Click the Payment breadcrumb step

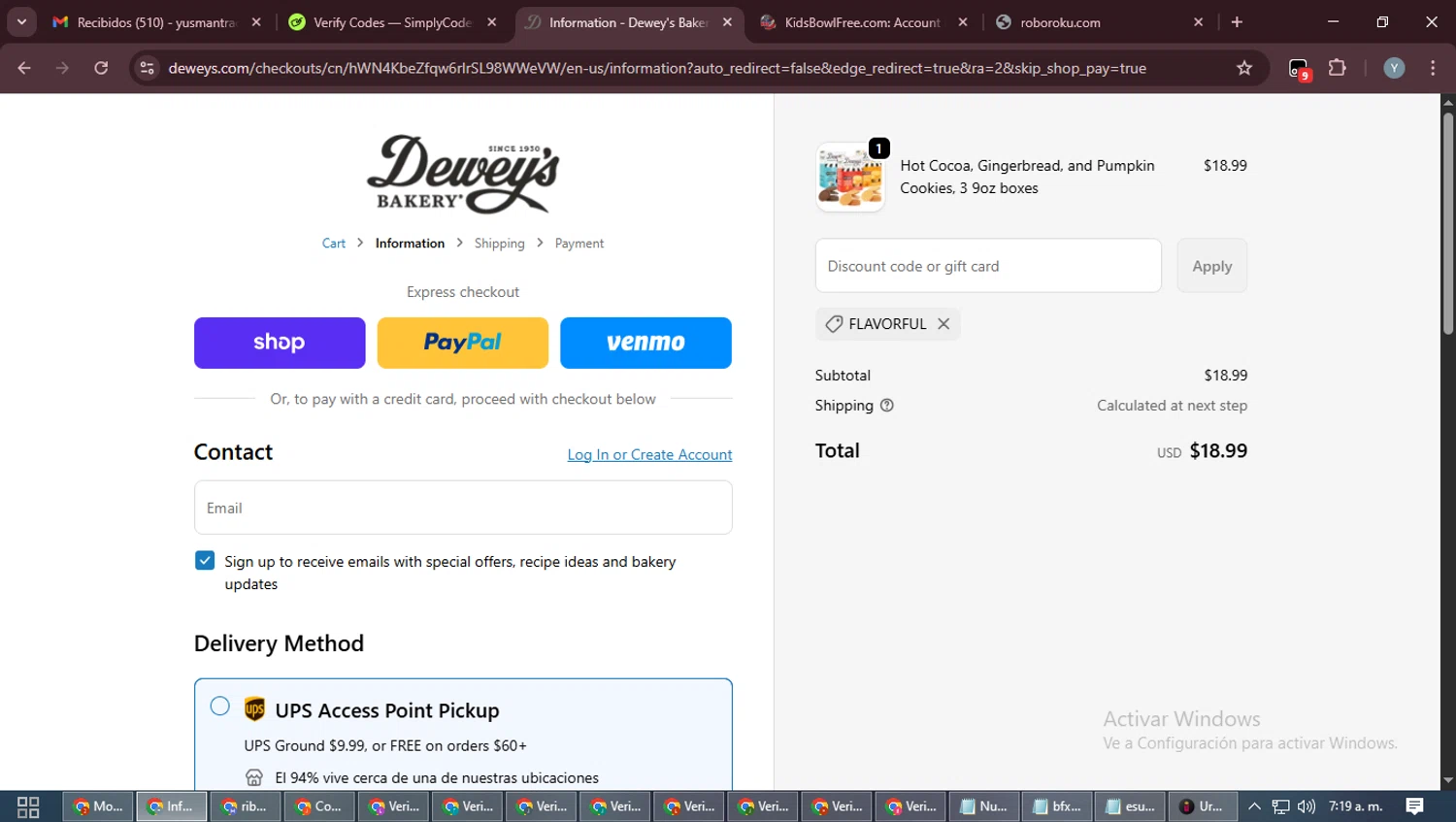(579, 244)
